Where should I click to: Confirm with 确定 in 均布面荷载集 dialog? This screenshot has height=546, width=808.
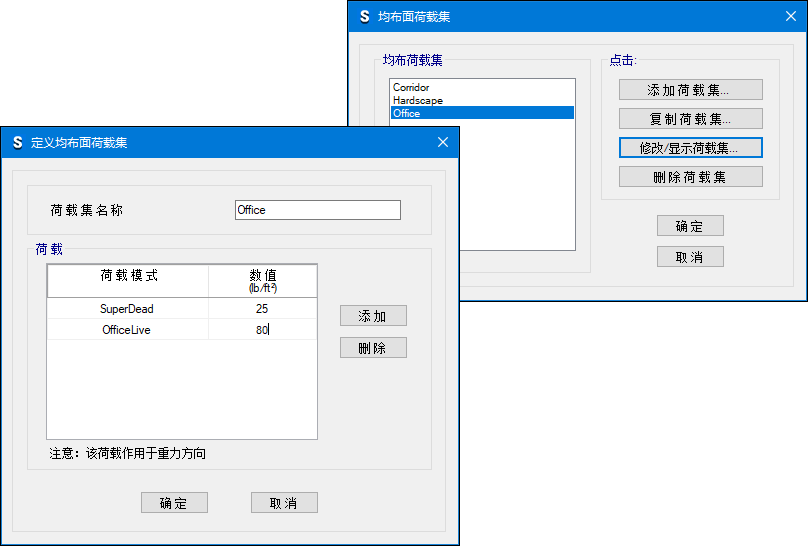[689, 226]
